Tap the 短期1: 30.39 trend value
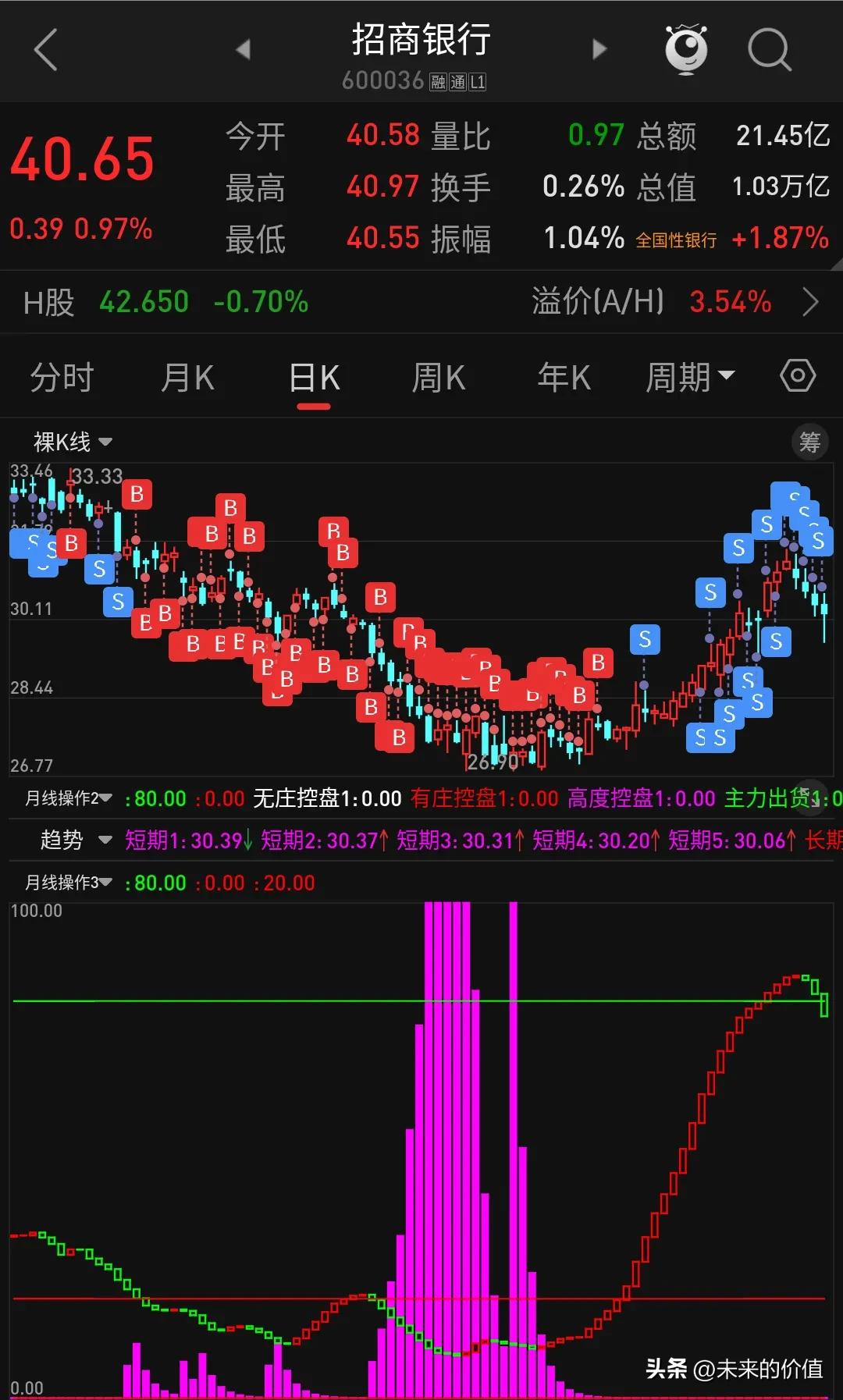This screenshot has height=1400, width=843. tap(188, 840)
